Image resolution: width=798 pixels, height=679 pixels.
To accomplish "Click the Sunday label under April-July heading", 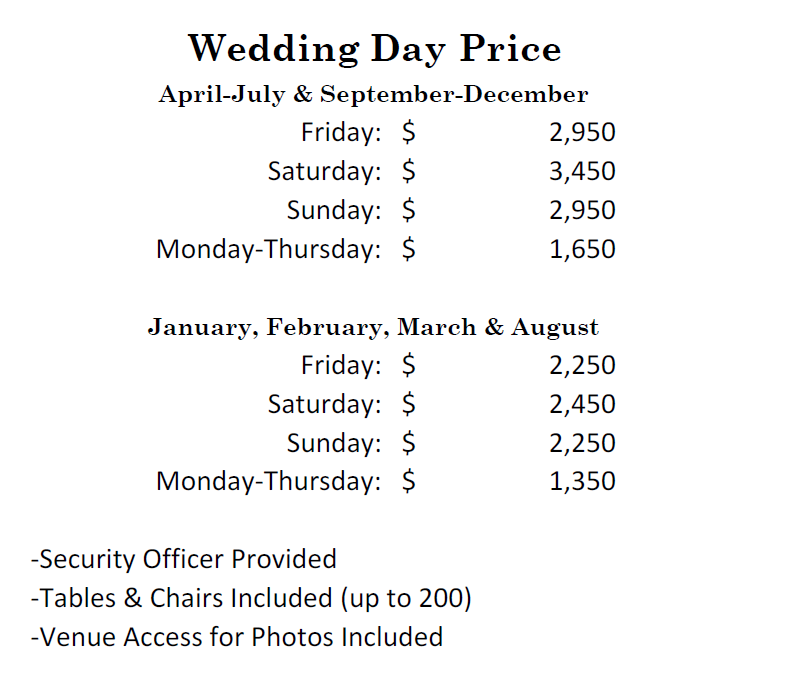I will pos(333,210).
